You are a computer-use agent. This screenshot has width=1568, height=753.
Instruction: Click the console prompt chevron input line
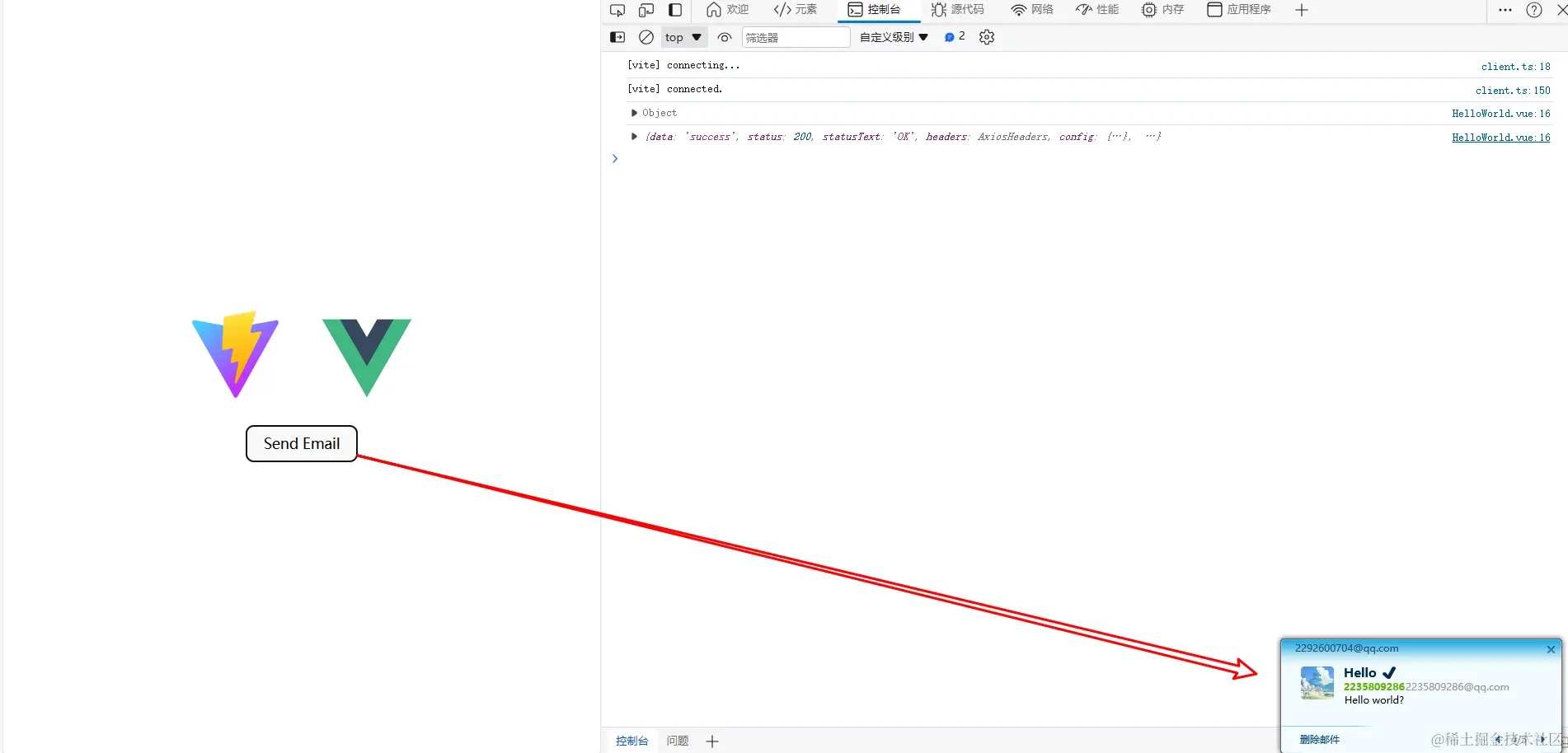(x=615, y=159)
